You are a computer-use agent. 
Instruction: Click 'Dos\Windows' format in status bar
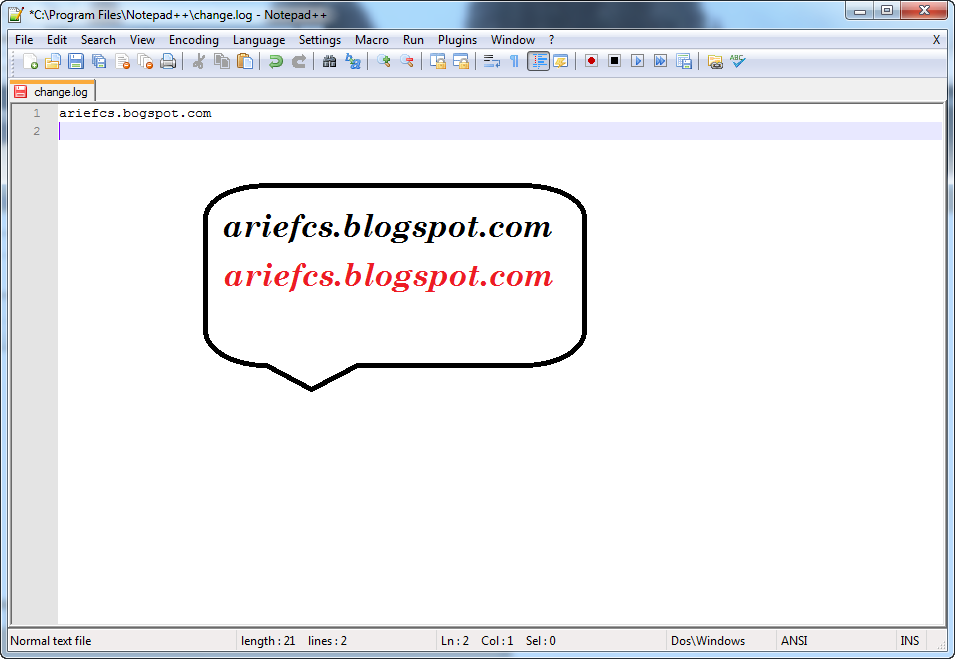(708, 641)
